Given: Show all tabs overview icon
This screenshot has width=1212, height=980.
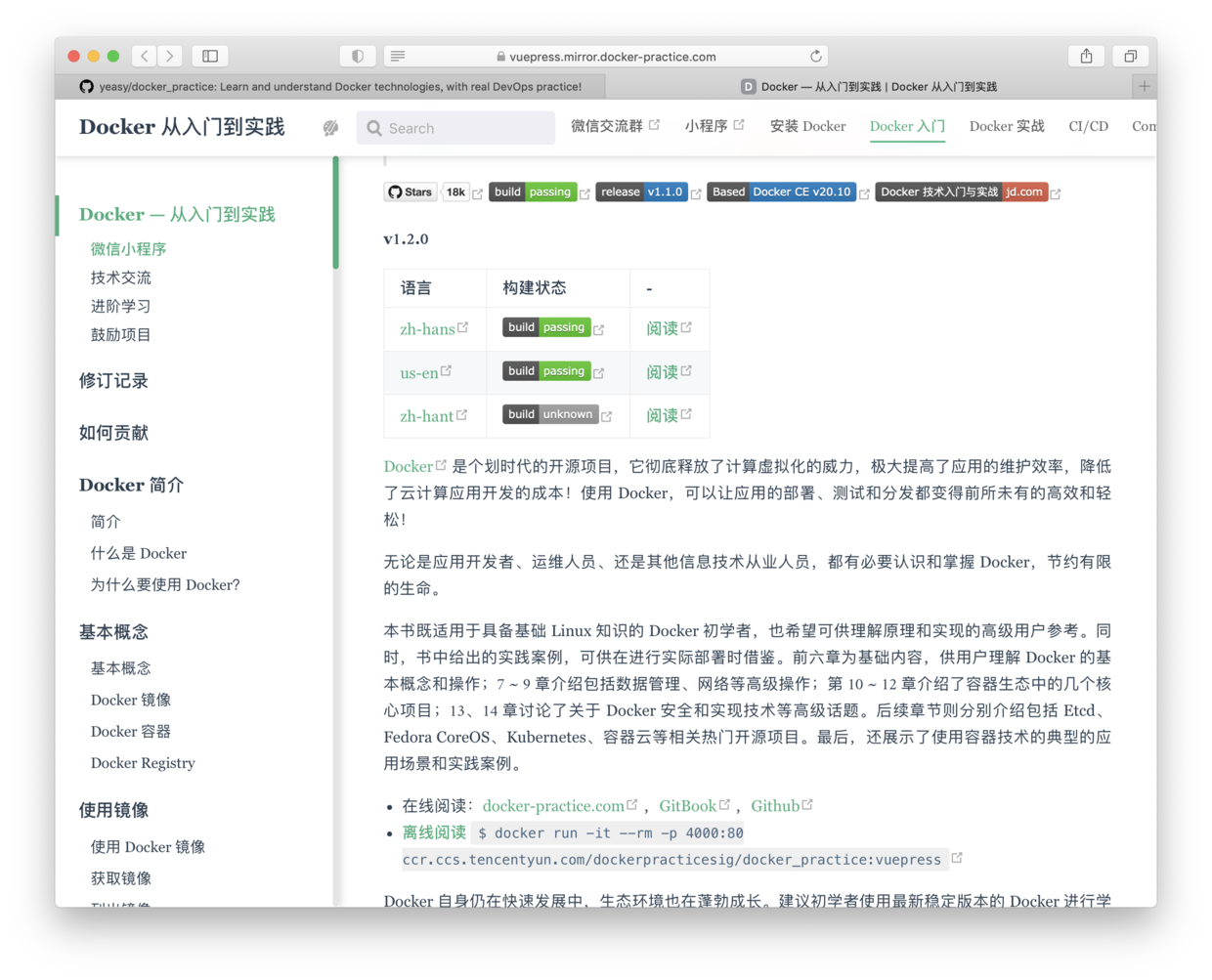Looking at the screenshot, I should (1130, 56).
